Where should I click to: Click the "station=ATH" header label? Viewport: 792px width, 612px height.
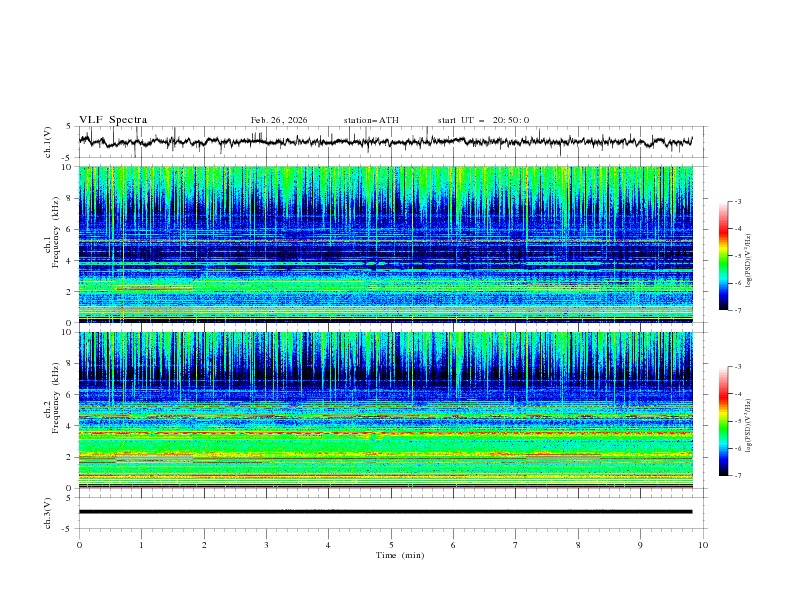point(371,120)
